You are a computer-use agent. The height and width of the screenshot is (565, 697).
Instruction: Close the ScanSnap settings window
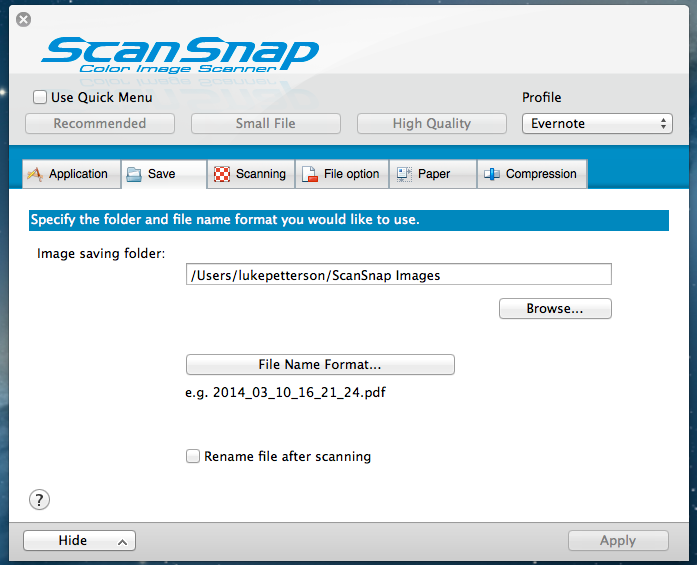pos(23,19)
